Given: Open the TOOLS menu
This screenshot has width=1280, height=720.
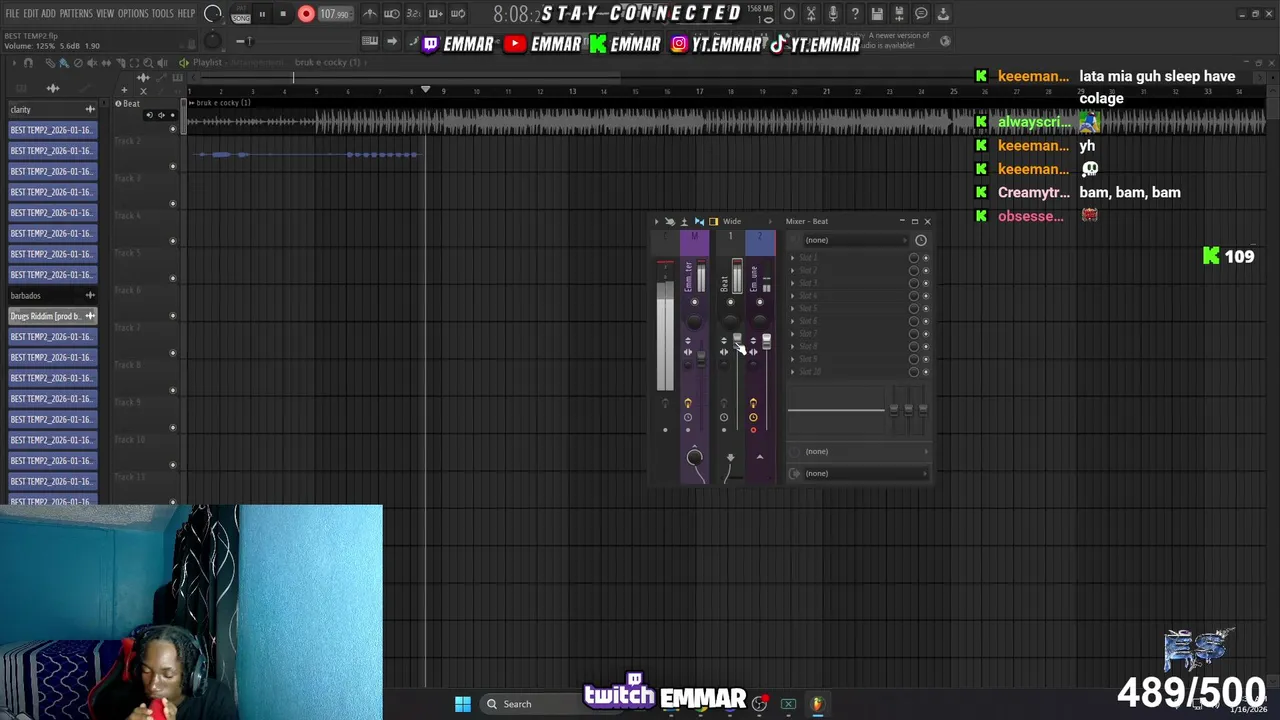Looking at the screenshot, I should [x=163, y=14].
